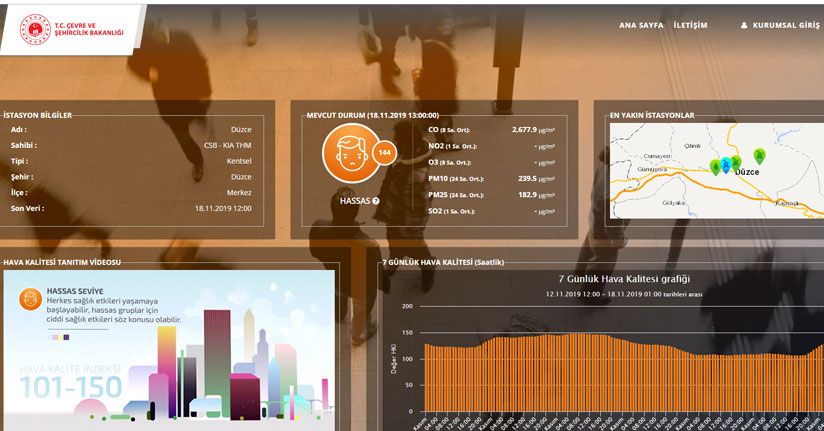The image size is (824, 431).
Task: Click the PM25 value 182.9
Action: click(527, 194)
